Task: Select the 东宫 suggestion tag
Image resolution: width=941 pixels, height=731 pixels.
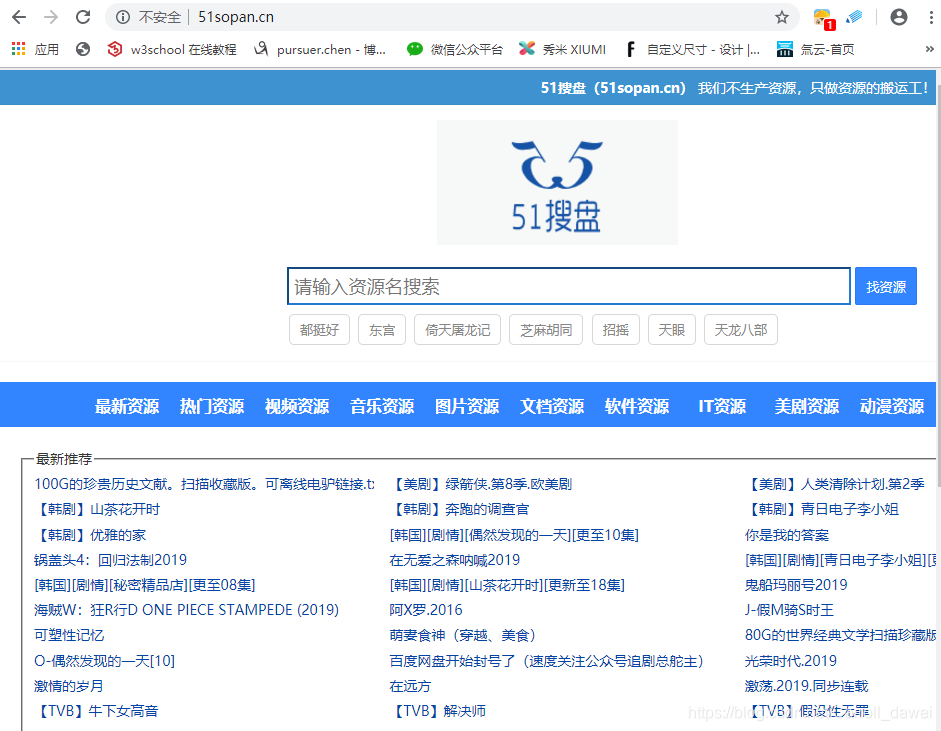Action: 382,329
